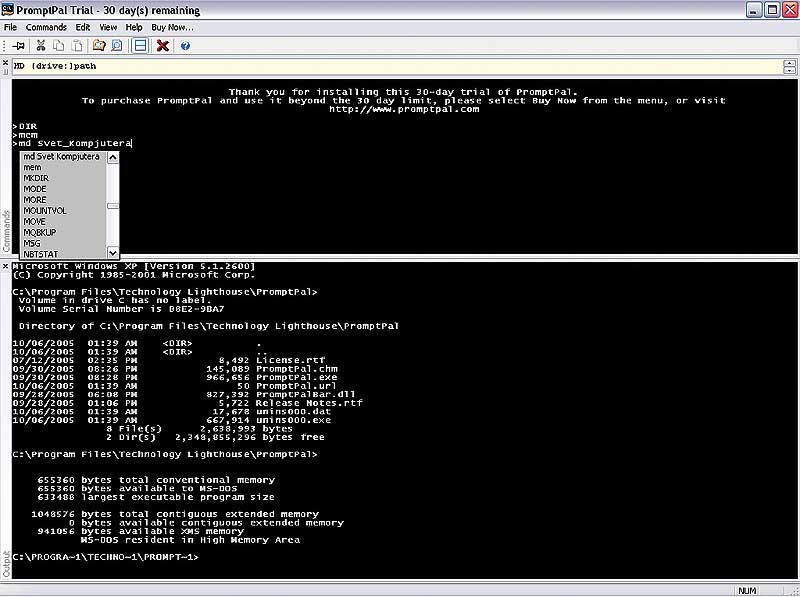Click the 'largest executable program size' line
The width and height of the screenshot is (800, 597).
156,498
